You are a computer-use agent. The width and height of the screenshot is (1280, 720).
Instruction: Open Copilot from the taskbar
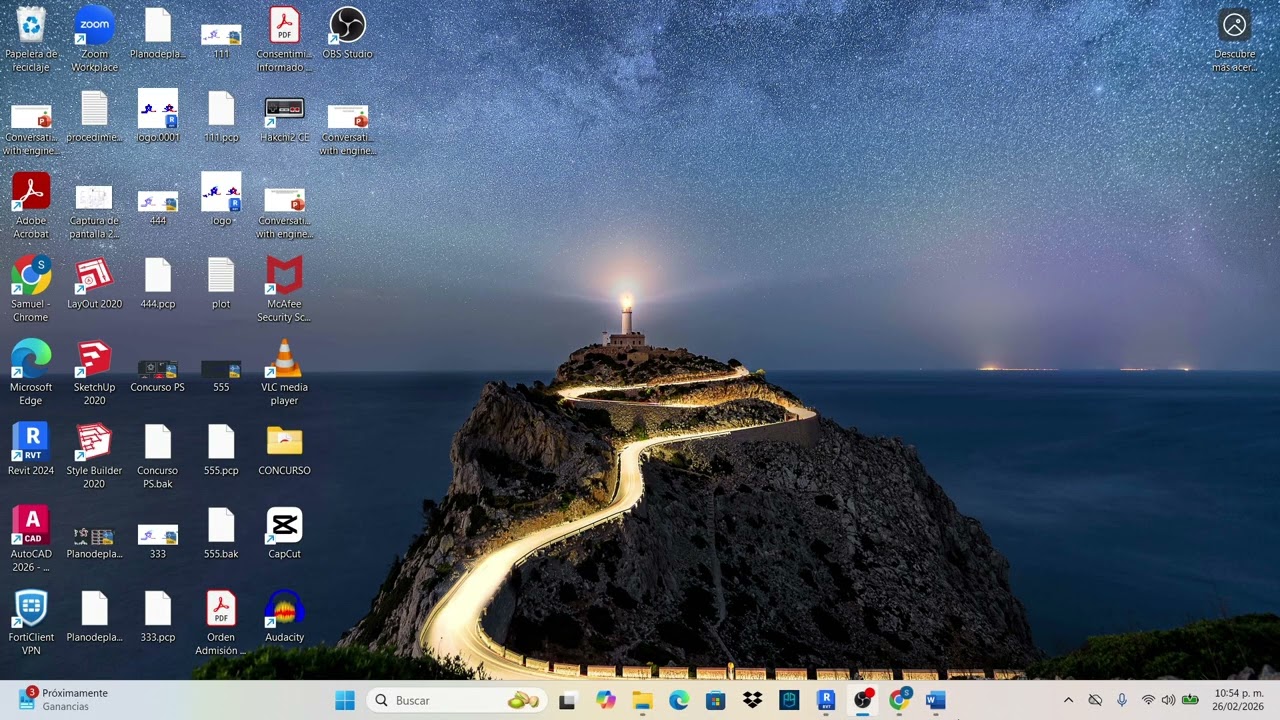click(606, 700)
